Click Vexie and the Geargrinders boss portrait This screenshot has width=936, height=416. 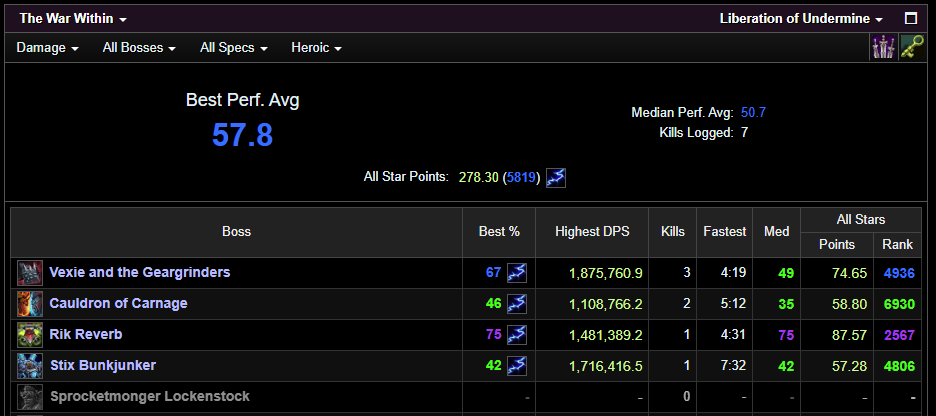tap(30, 273)
